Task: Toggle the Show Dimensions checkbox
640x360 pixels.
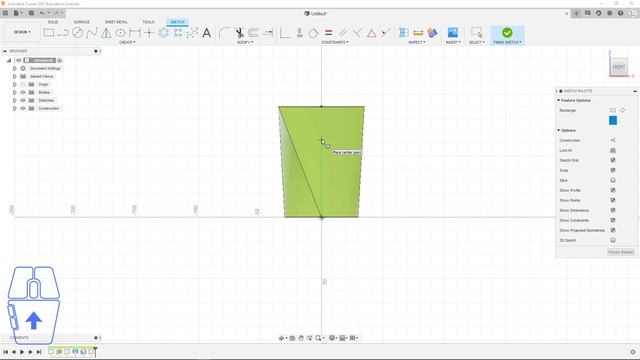Action: (x=613, y=210)
